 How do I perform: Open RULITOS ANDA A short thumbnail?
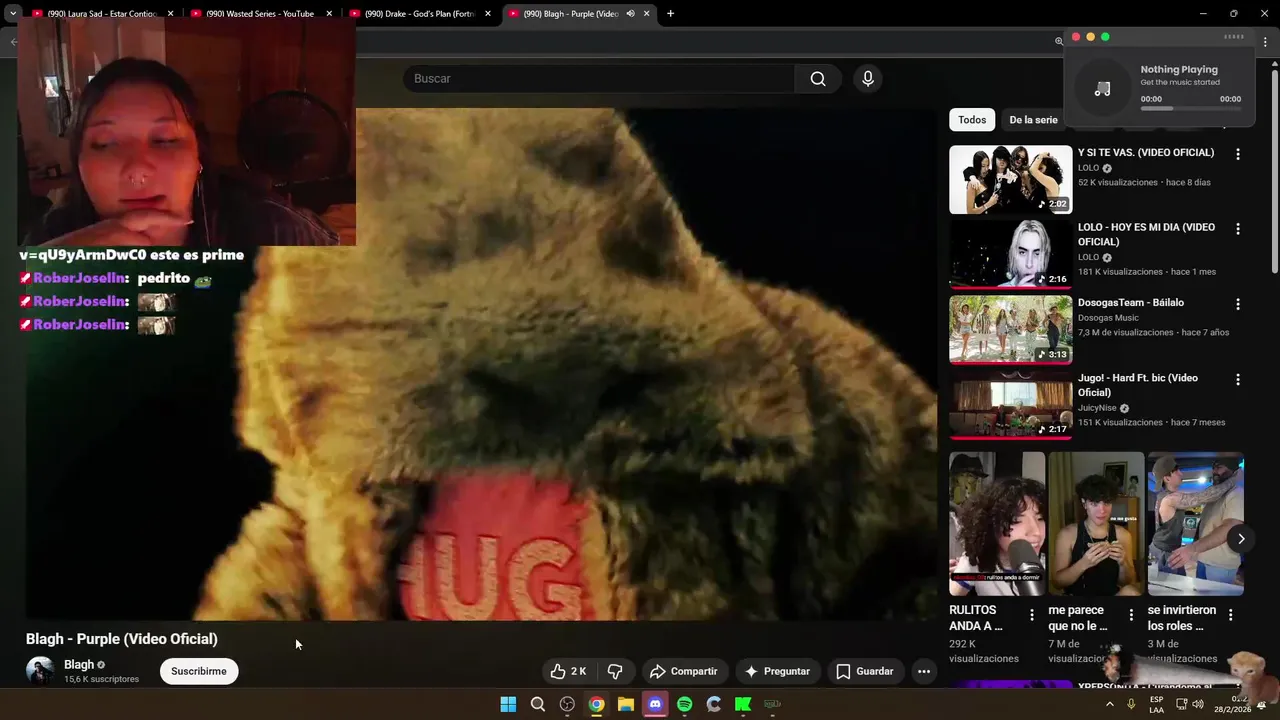coord(997,524)
